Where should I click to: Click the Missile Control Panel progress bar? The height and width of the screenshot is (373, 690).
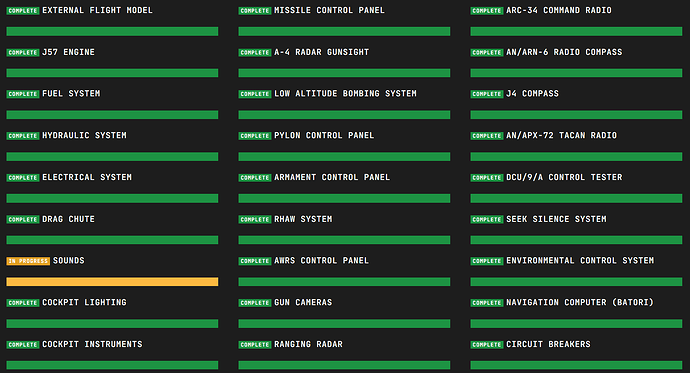tap(344, 31)
